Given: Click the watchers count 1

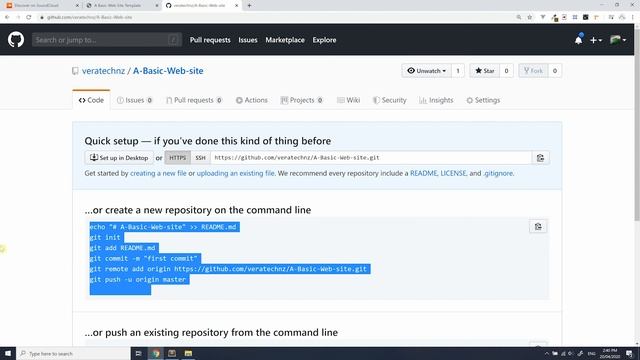Looking at the screenshot, I should click(458, 71).
